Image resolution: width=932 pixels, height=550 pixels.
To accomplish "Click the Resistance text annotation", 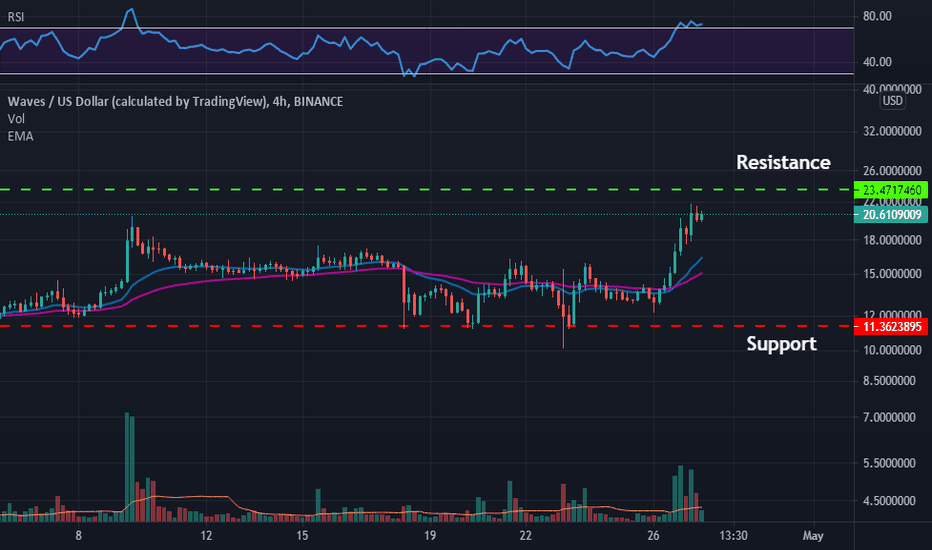I will click(x=783, y=162).
